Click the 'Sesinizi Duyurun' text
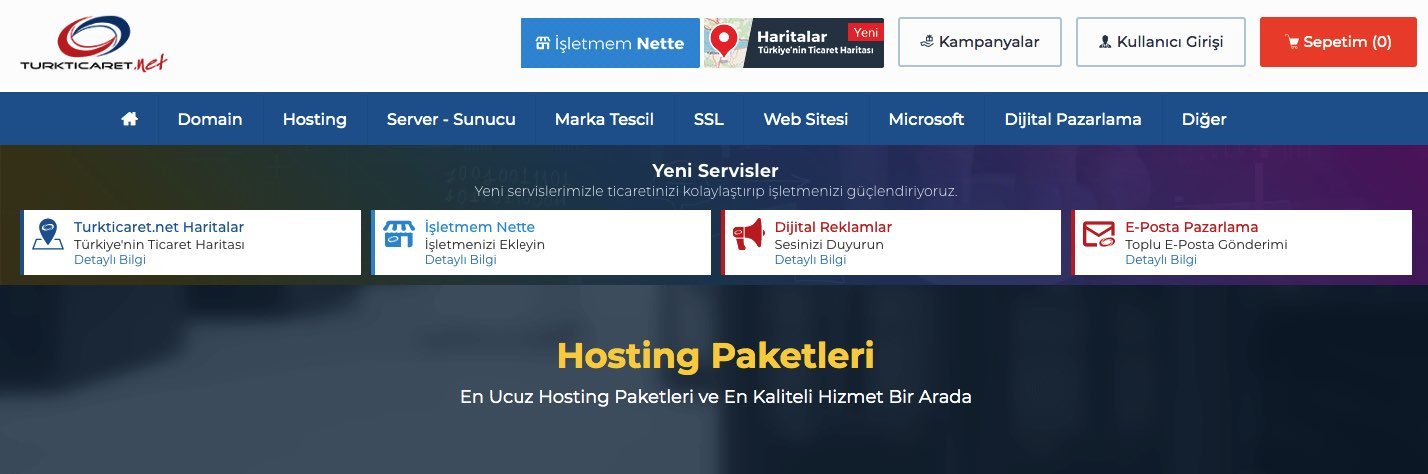The image size is (1428, 474). coord(829,244)
